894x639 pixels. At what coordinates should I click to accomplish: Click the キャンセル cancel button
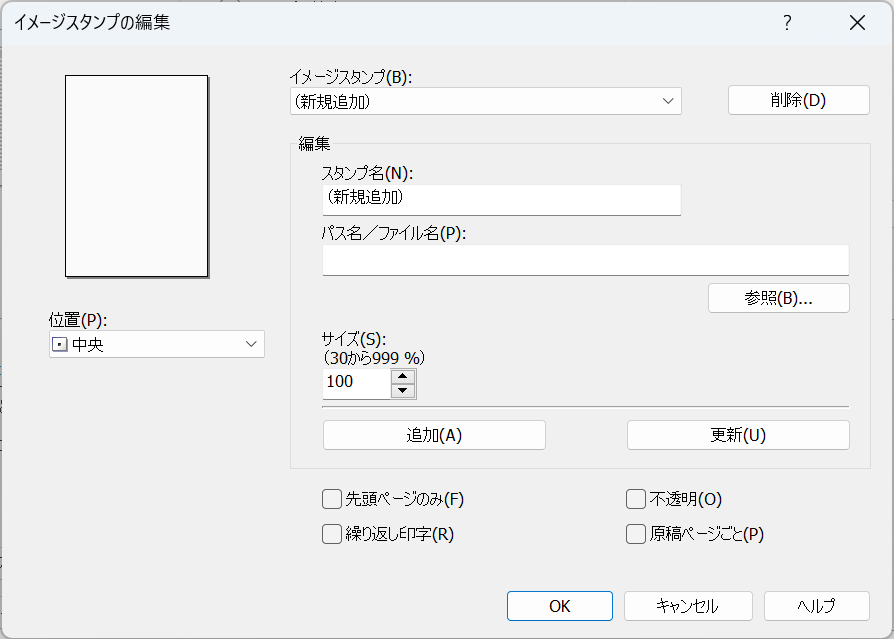coord(687,606)
